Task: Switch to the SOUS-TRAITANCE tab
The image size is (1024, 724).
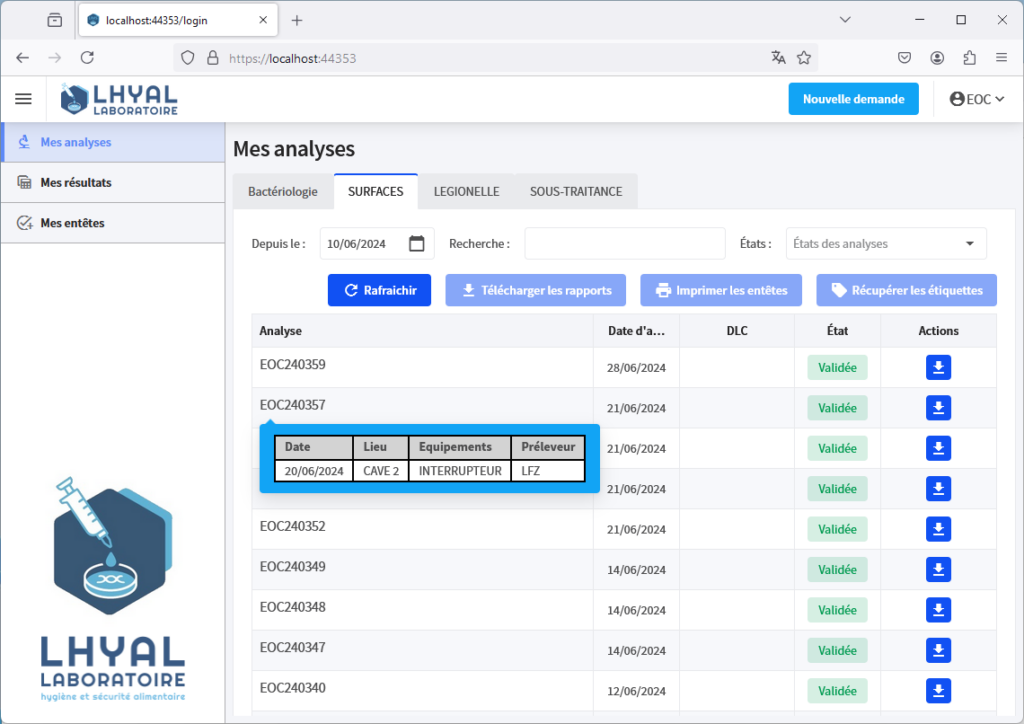Action: 576,191
